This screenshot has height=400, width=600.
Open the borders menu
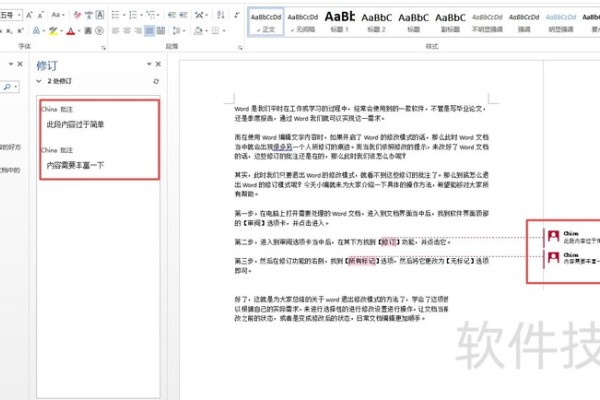pyautogui.click(x=215, y=31)
